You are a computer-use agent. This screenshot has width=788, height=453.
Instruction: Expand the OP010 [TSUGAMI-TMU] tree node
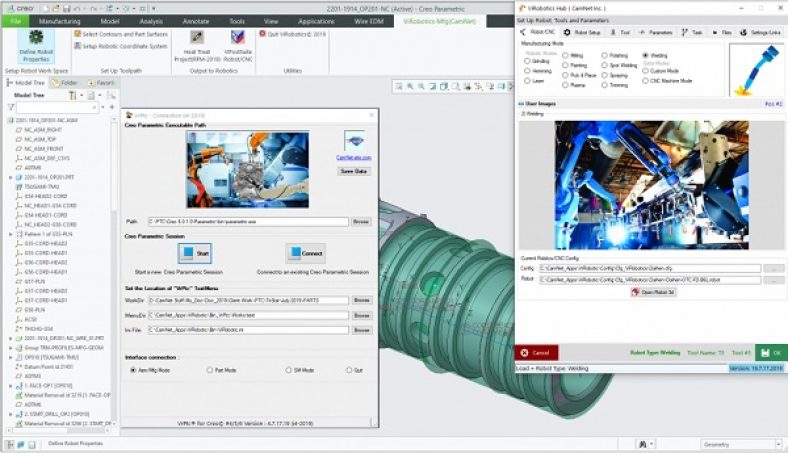coord(11,357)
